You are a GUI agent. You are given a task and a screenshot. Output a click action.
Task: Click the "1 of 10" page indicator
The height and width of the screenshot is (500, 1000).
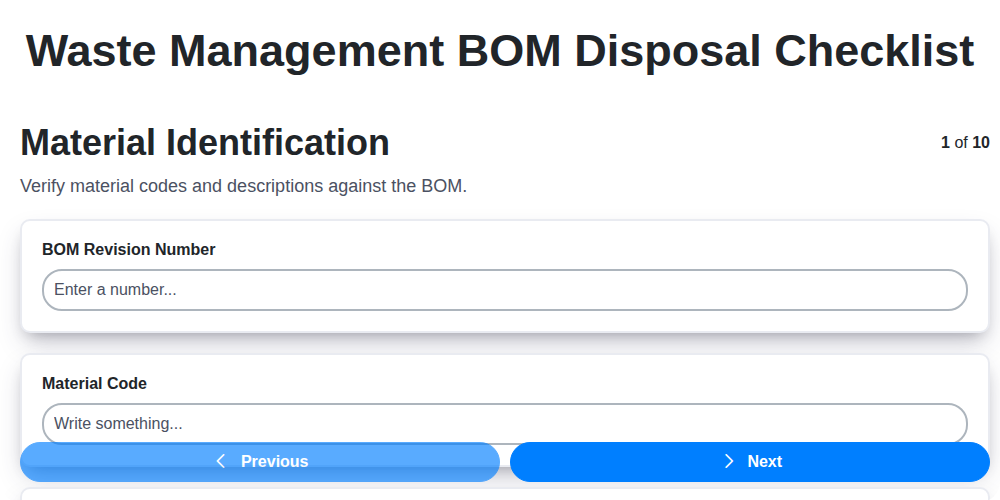[965, 143]
